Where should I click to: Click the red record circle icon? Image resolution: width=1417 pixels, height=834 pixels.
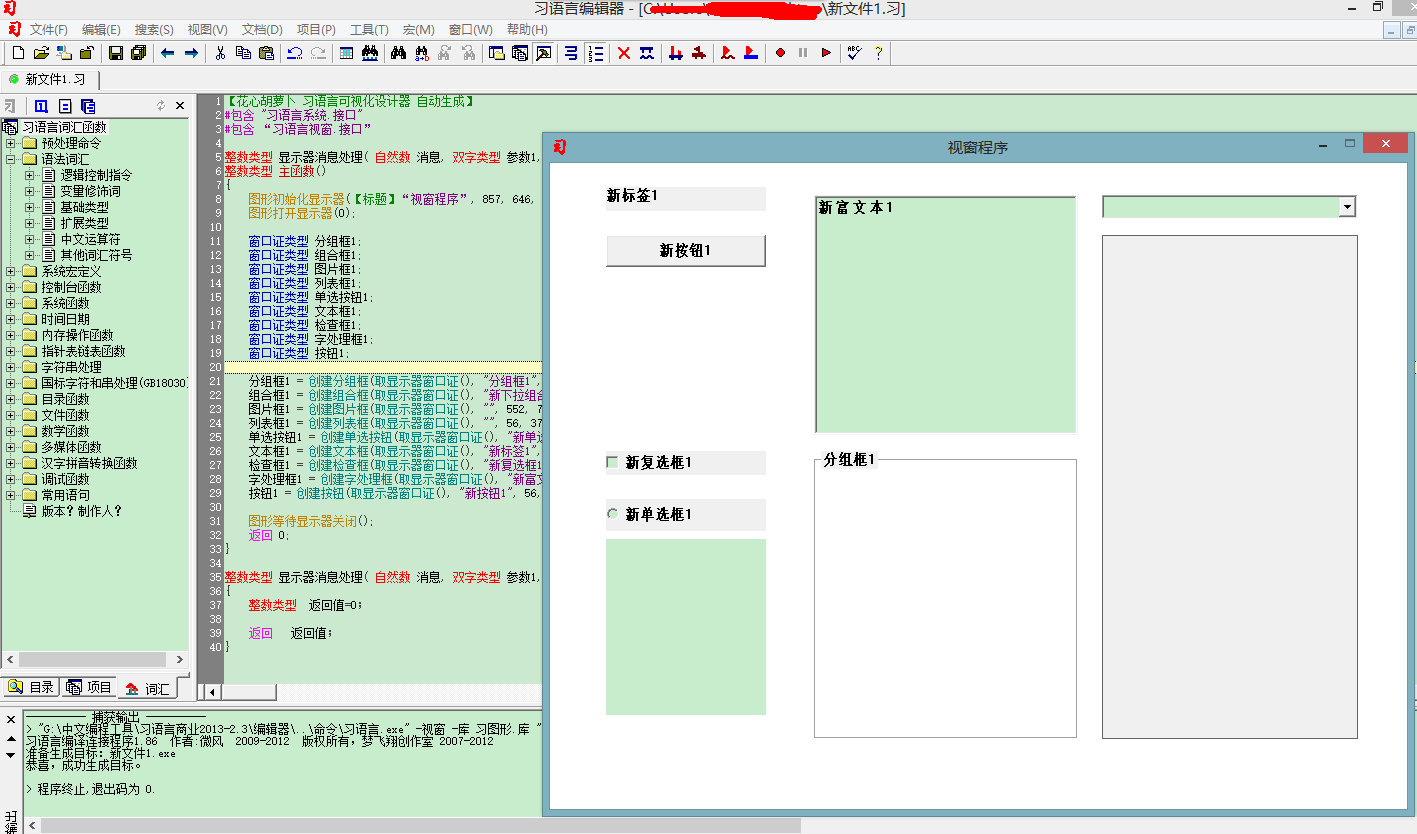point(780,53)
